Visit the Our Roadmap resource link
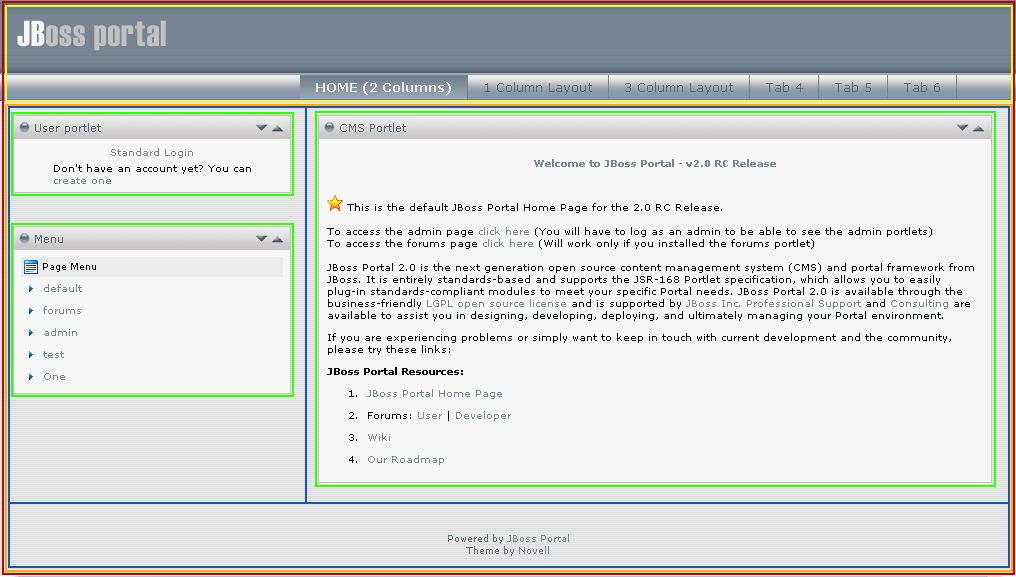1016x577 pixels. click(x=406, y=460)
